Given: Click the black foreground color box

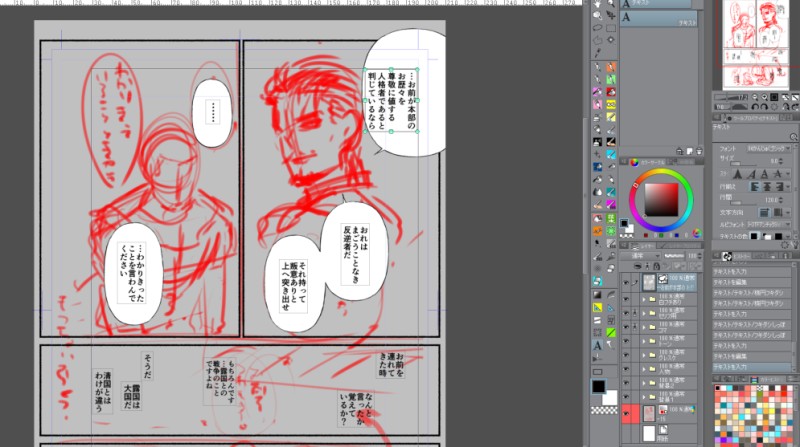Looking at the screenshot, I should click(x=598, y=387).
